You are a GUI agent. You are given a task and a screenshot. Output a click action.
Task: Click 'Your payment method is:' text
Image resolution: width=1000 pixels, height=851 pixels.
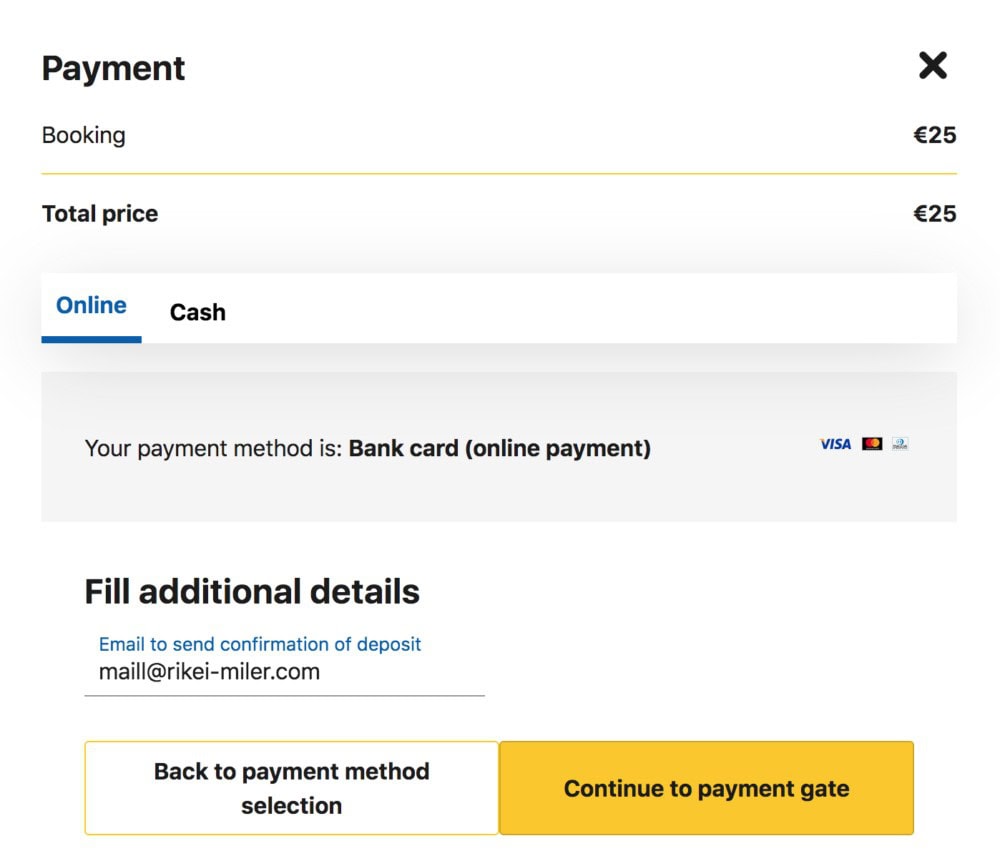pyautogui.click(x=214, y=448)
